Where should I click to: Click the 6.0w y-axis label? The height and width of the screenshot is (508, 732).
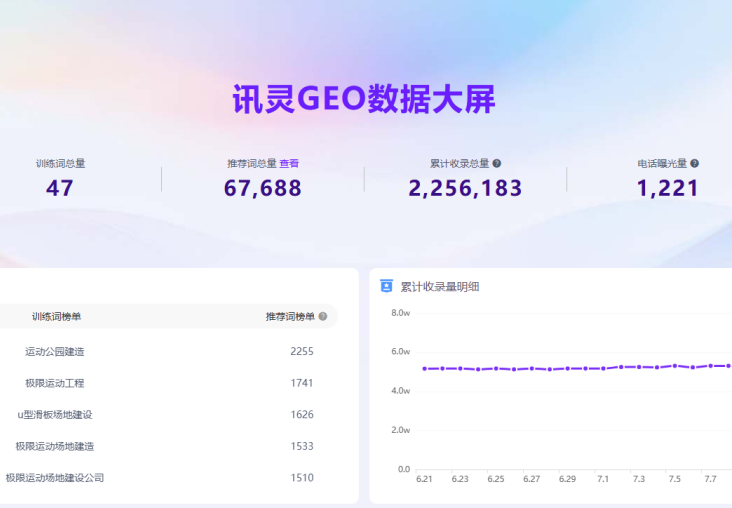pyautogui.click(x=401, y=352)
